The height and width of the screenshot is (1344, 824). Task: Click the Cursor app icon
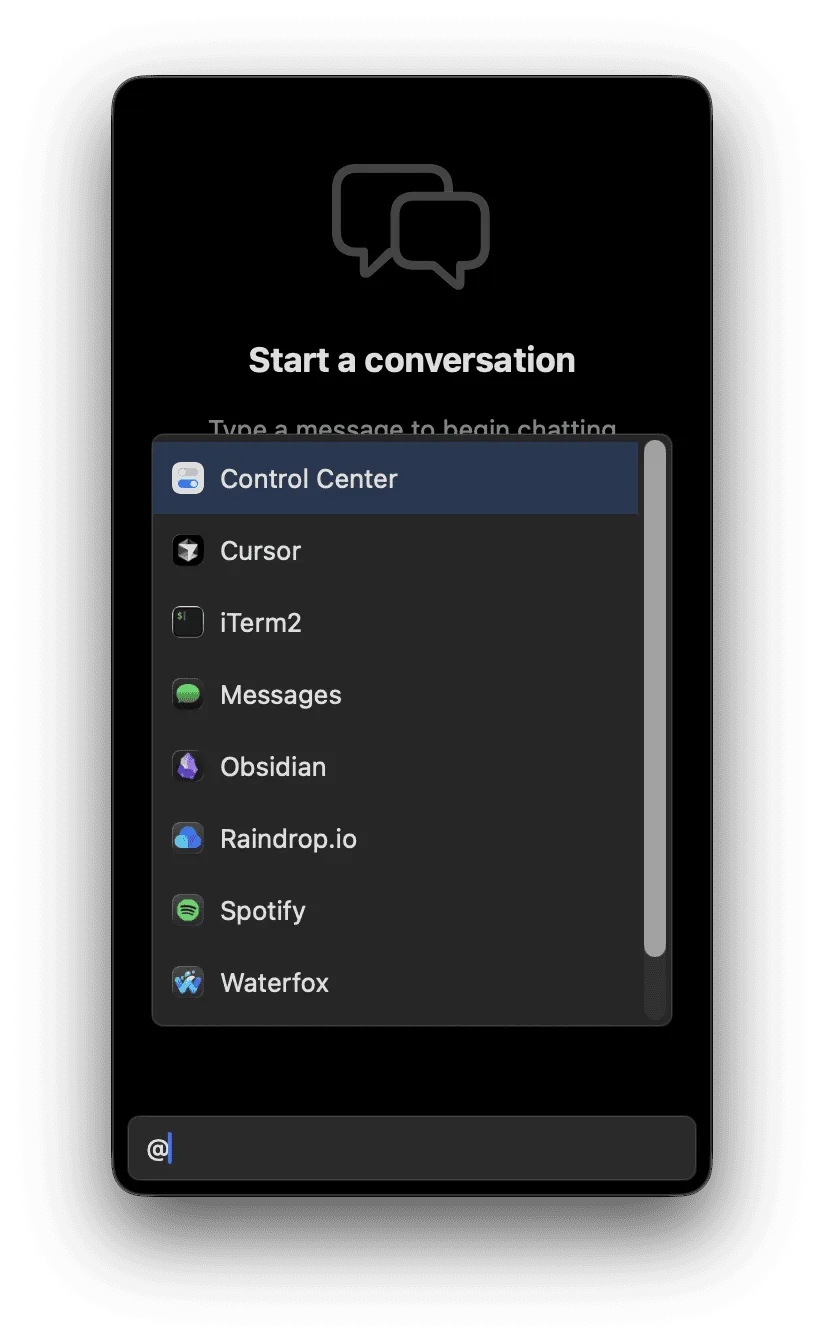[188, 551]
